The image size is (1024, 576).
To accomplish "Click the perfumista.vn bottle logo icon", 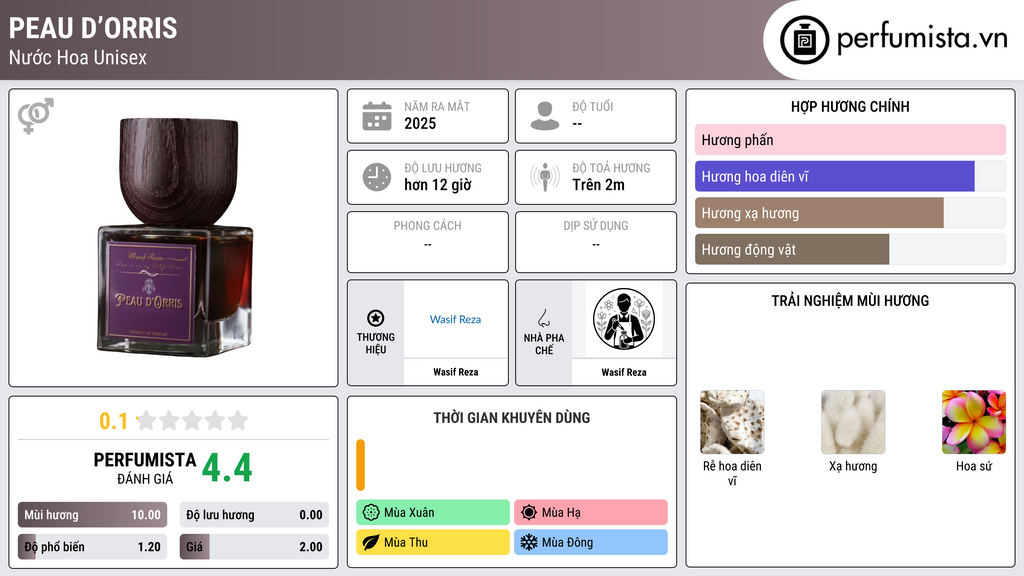I will click(x=805, y=40).
